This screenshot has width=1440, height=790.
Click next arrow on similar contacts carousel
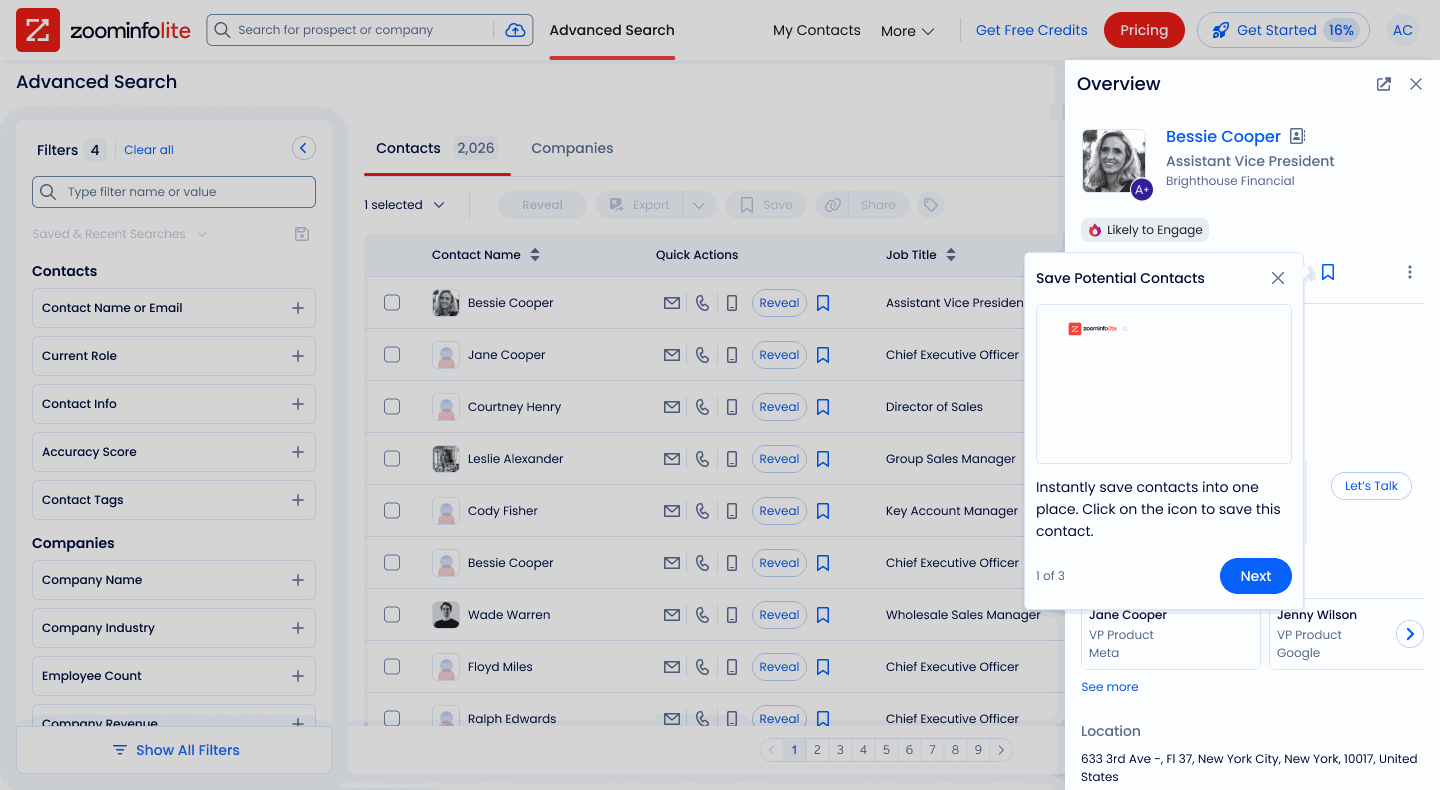pos(1410,634)
